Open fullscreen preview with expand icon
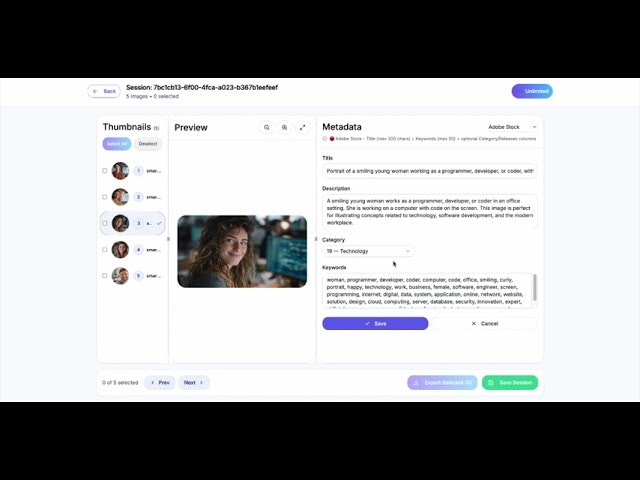This screenshot has width=640, height=480. point(302,127)
